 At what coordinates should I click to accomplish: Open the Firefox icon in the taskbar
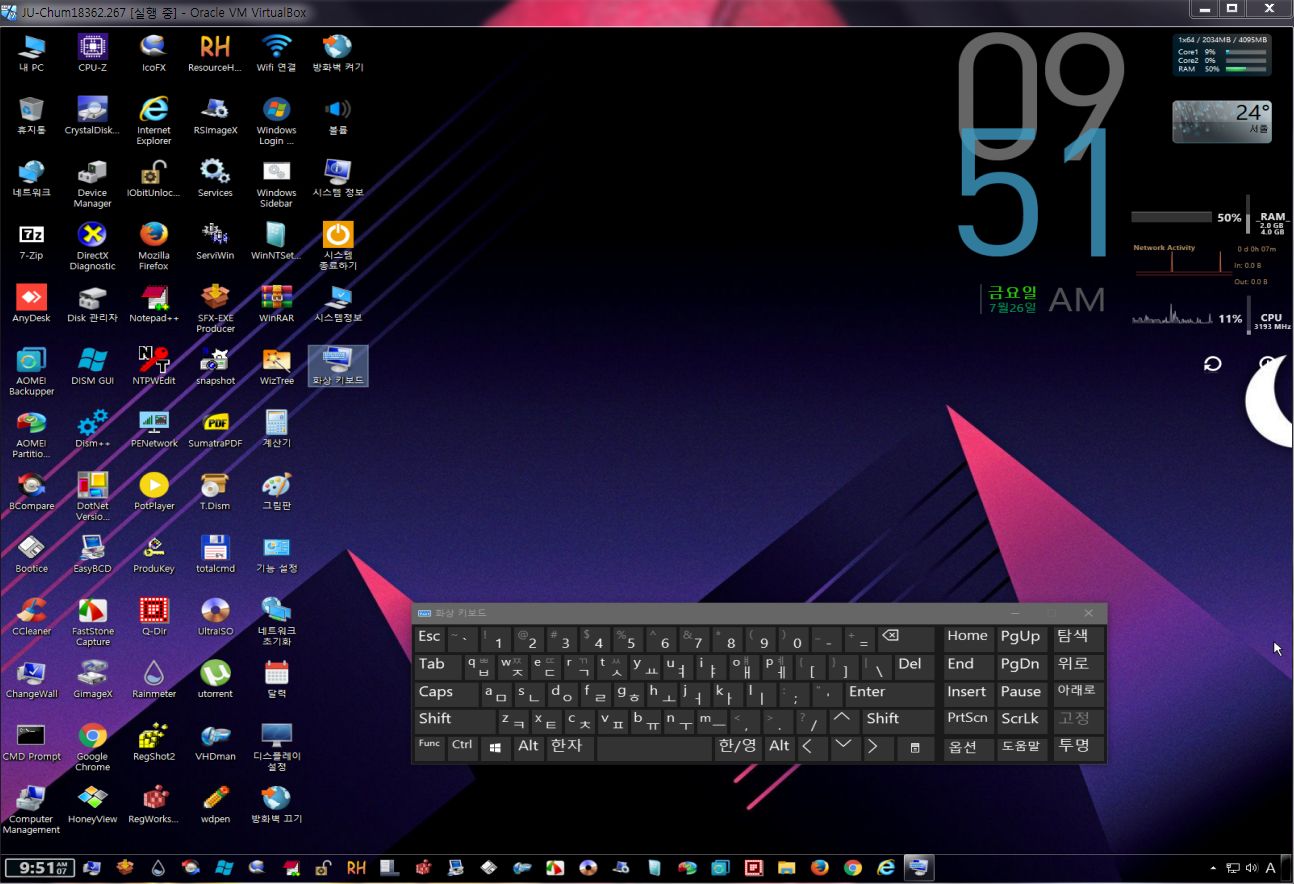[819, 868]
